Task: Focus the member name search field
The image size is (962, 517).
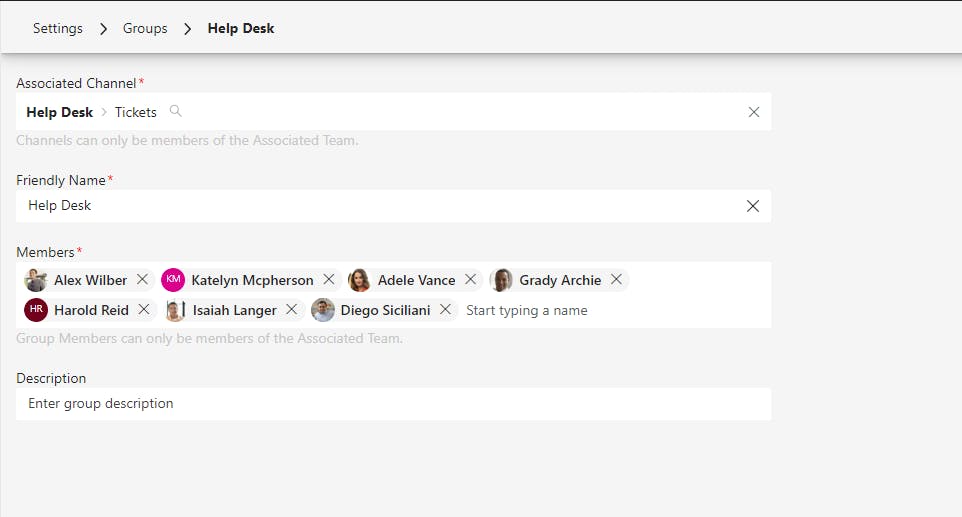Action: coord(600,310)
